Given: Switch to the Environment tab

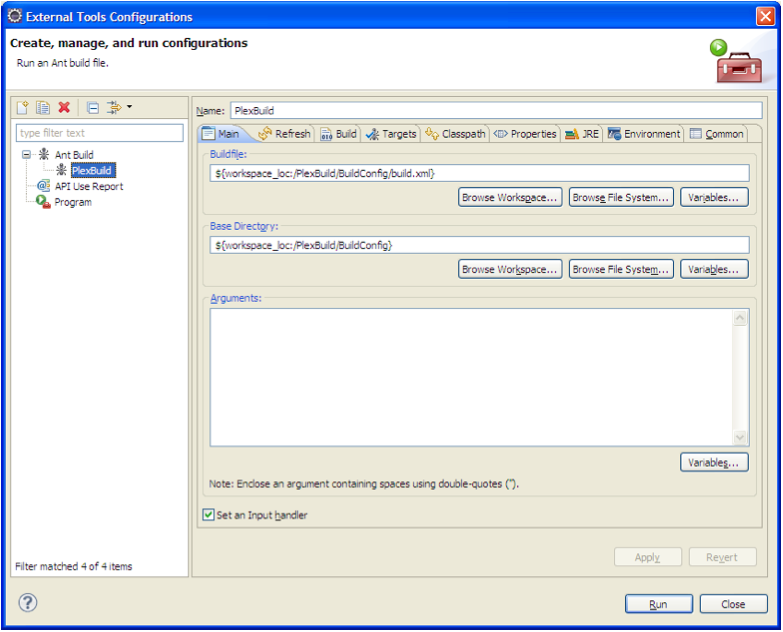Looking at the screenshot, I should (x=644, y=134).
